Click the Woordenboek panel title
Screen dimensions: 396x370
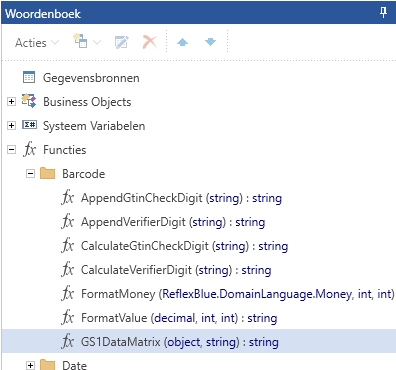(x=43, y=14)
